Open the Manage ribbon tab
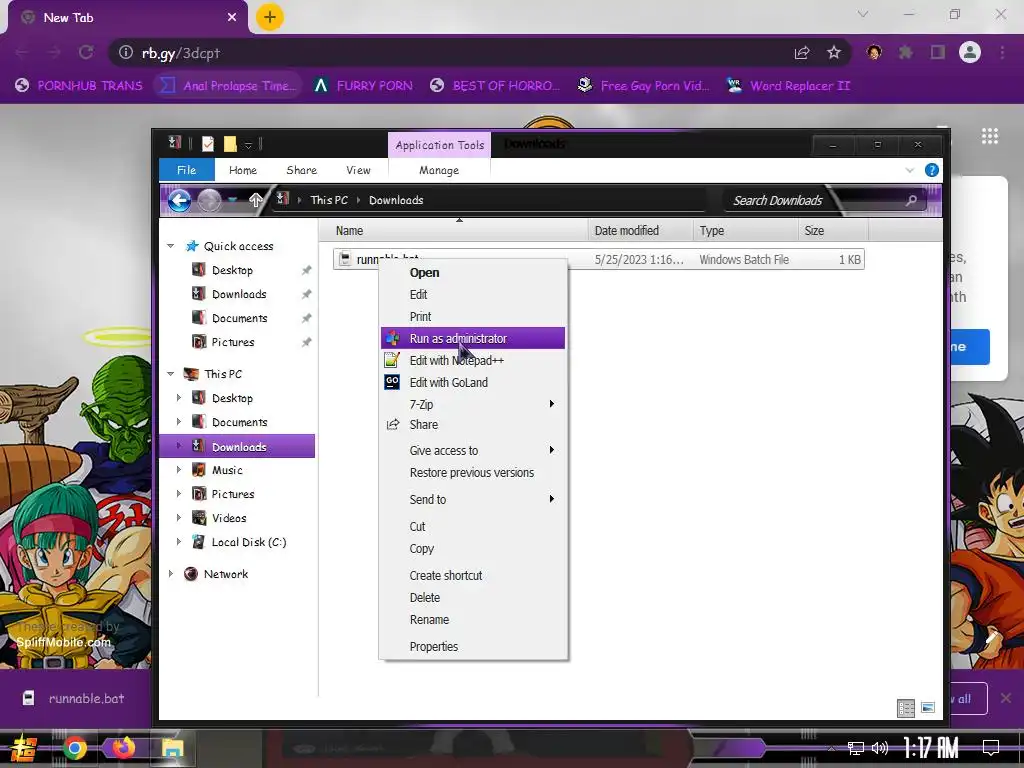Viewport: 1024px width, 768px height. [439, 170]
